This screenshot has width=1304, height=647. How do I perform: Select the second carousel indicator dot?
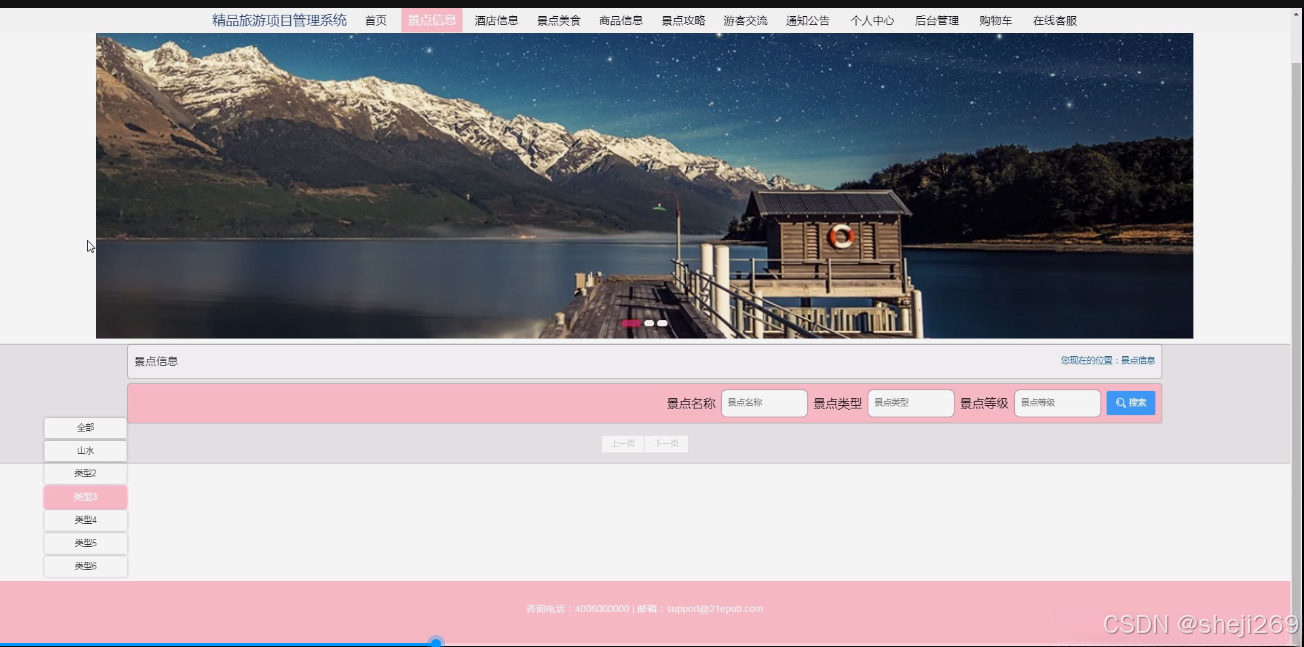point(647,323)
